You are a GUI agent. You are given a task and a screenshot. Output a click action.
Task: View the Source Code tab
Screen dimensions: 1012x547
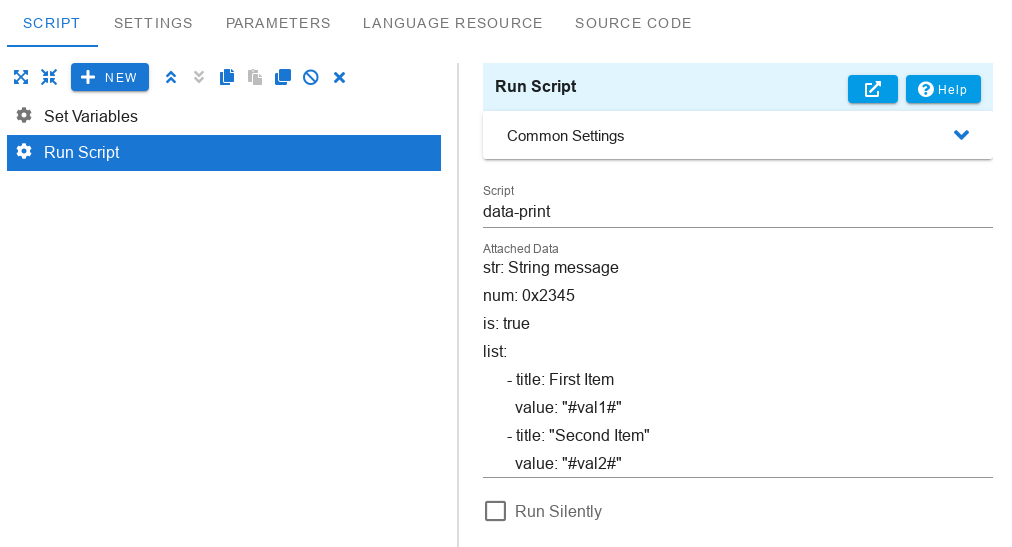(x=633, y=23)
